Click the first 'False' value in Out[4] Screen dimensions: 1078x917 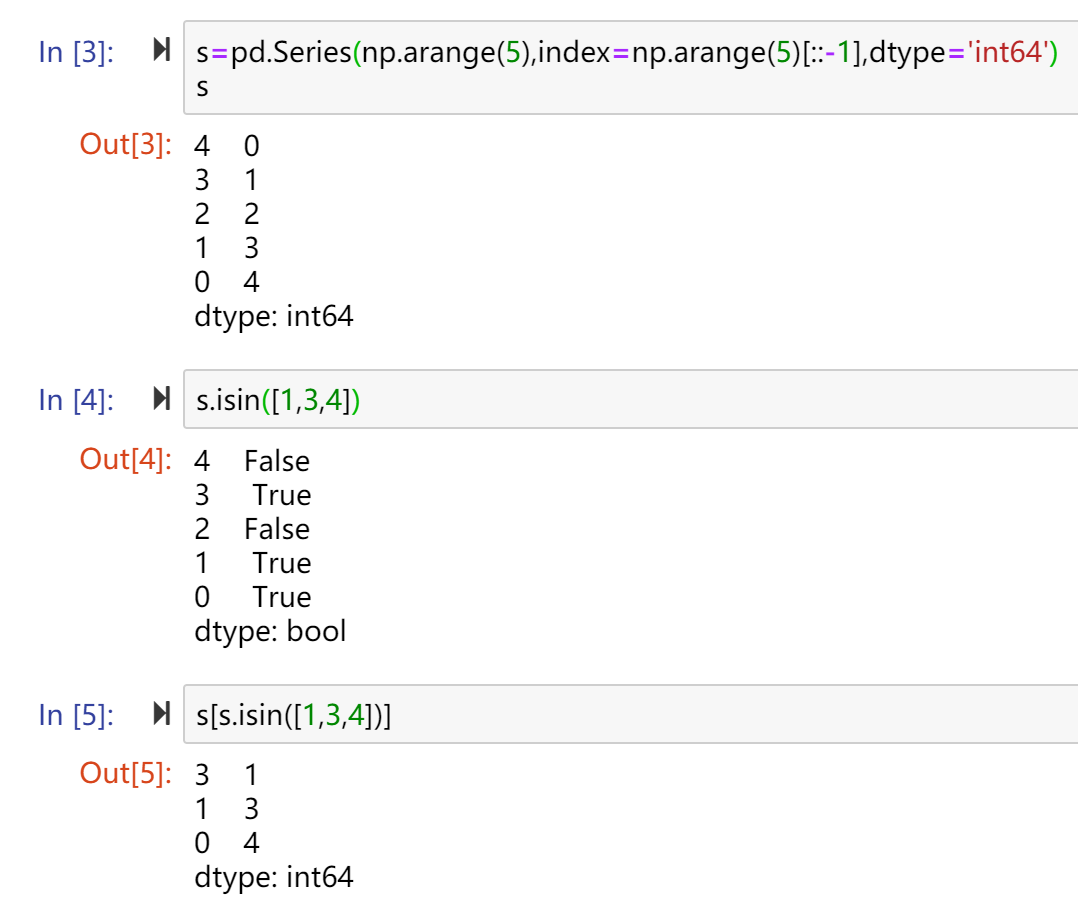click(x=277, y=461)
